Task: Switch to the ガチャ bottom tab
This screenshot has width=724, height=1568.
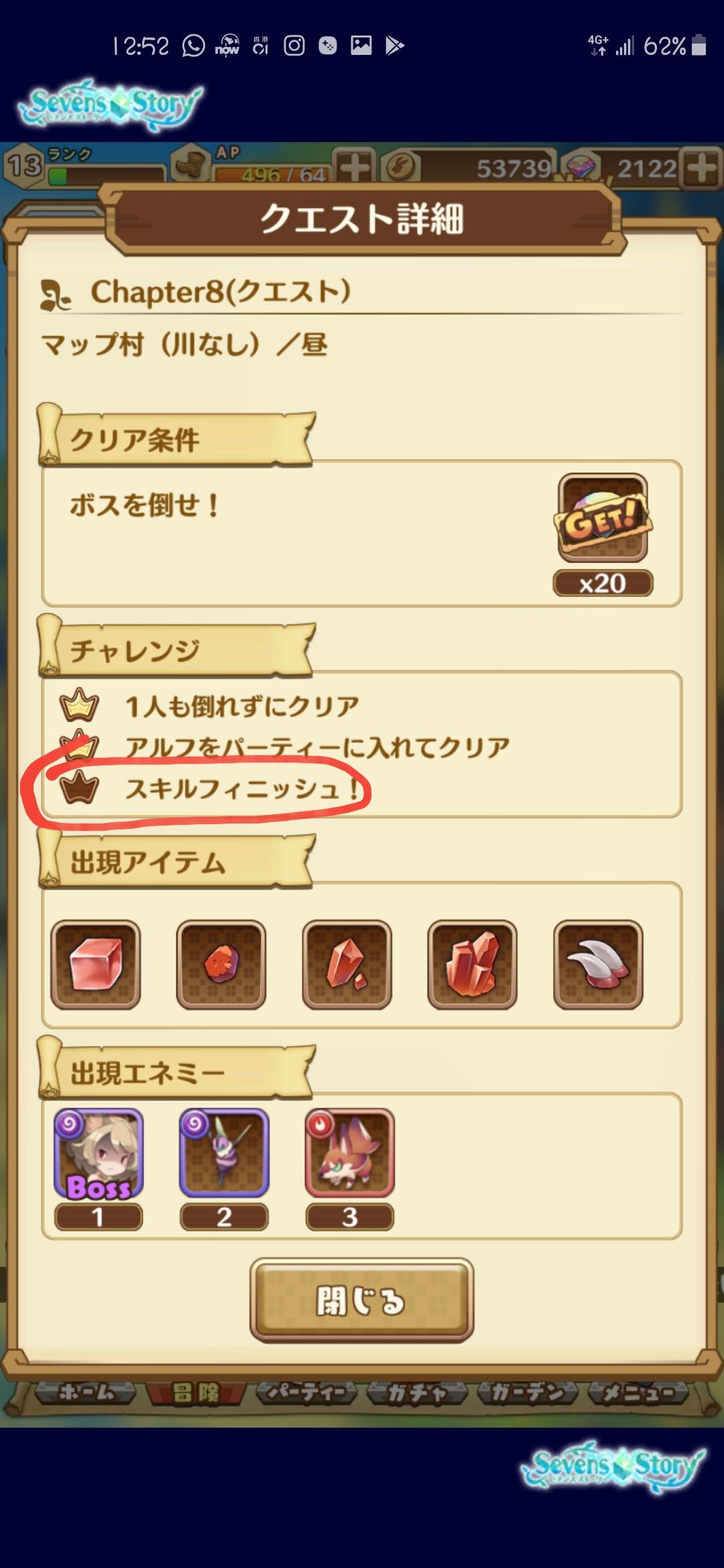Action: 416,1394
